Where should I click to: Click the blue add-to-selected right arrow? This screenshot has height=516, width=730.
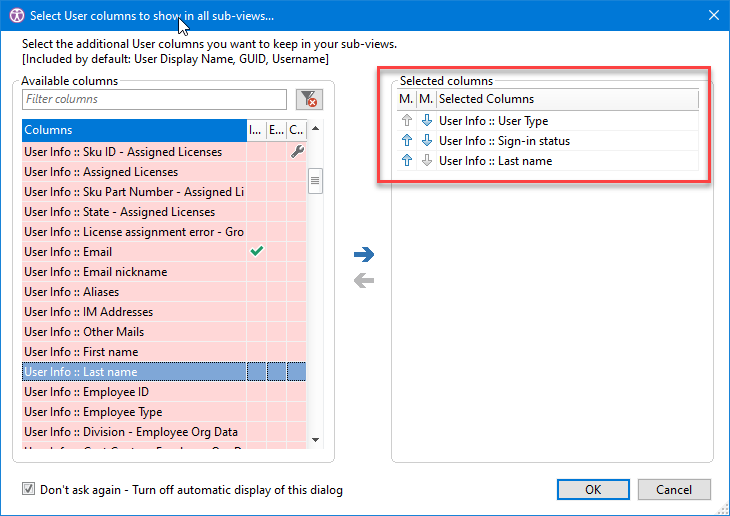tap(364, 255)
